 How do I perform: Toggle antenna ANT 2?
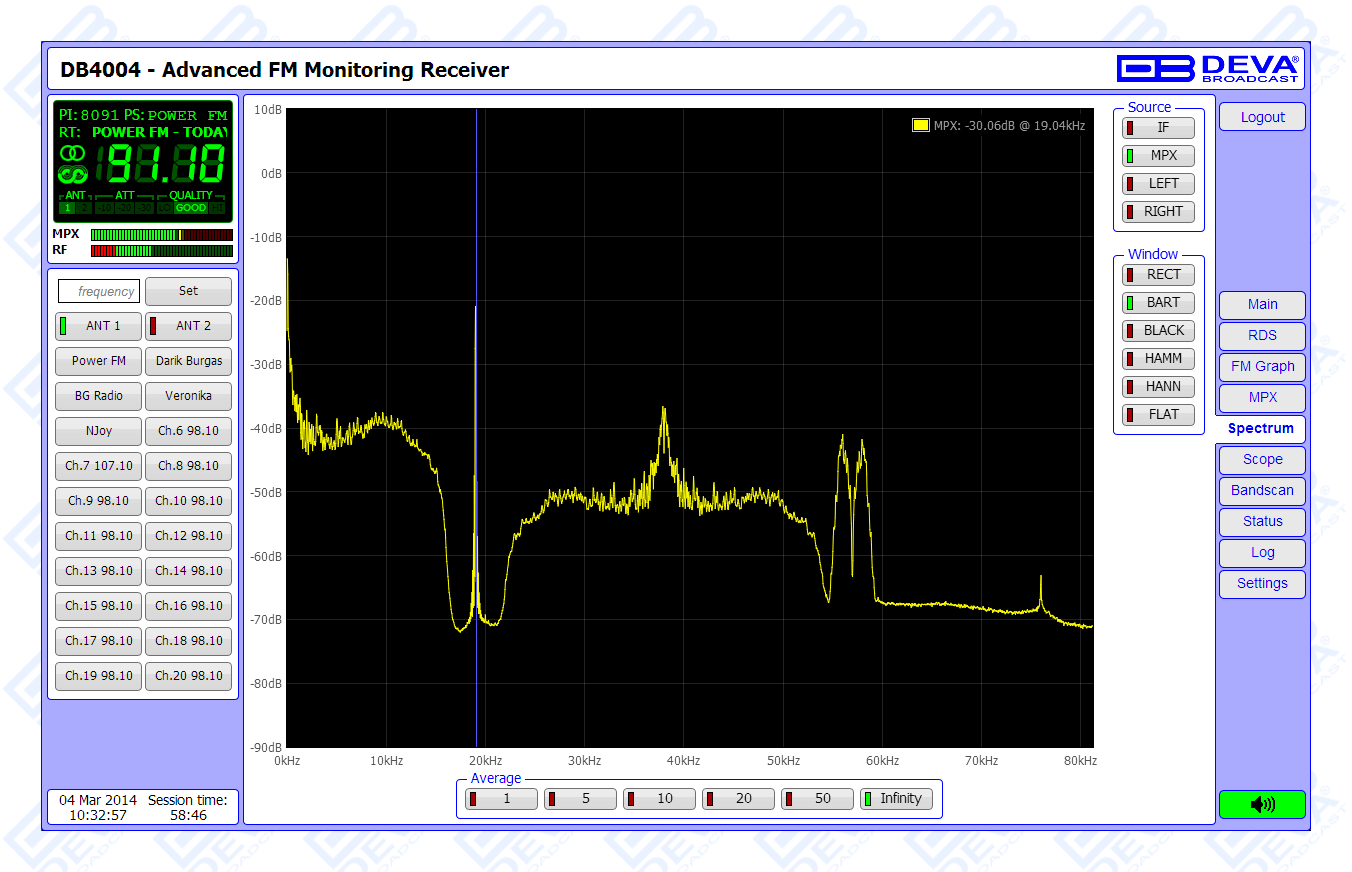coord(188,326)
